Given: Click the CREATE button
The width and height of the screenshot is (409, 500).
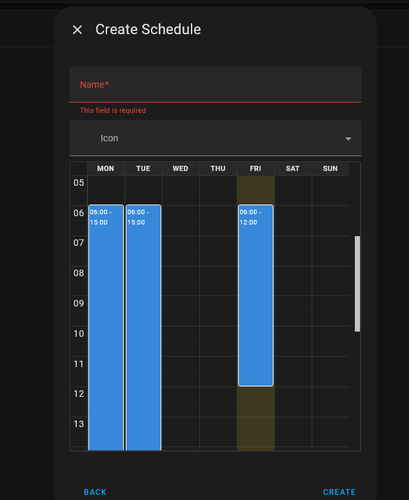Looking at the screenshot, I should pyautogui.click(x=339, y=492).
